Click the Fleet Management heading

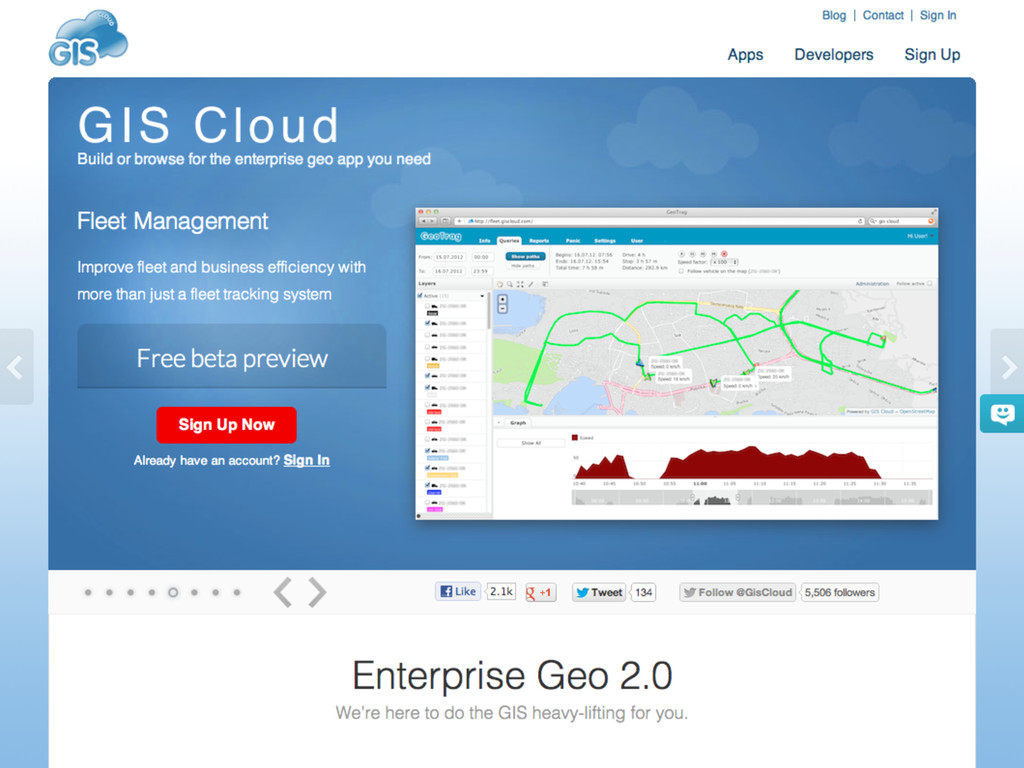tap(172, 221)
